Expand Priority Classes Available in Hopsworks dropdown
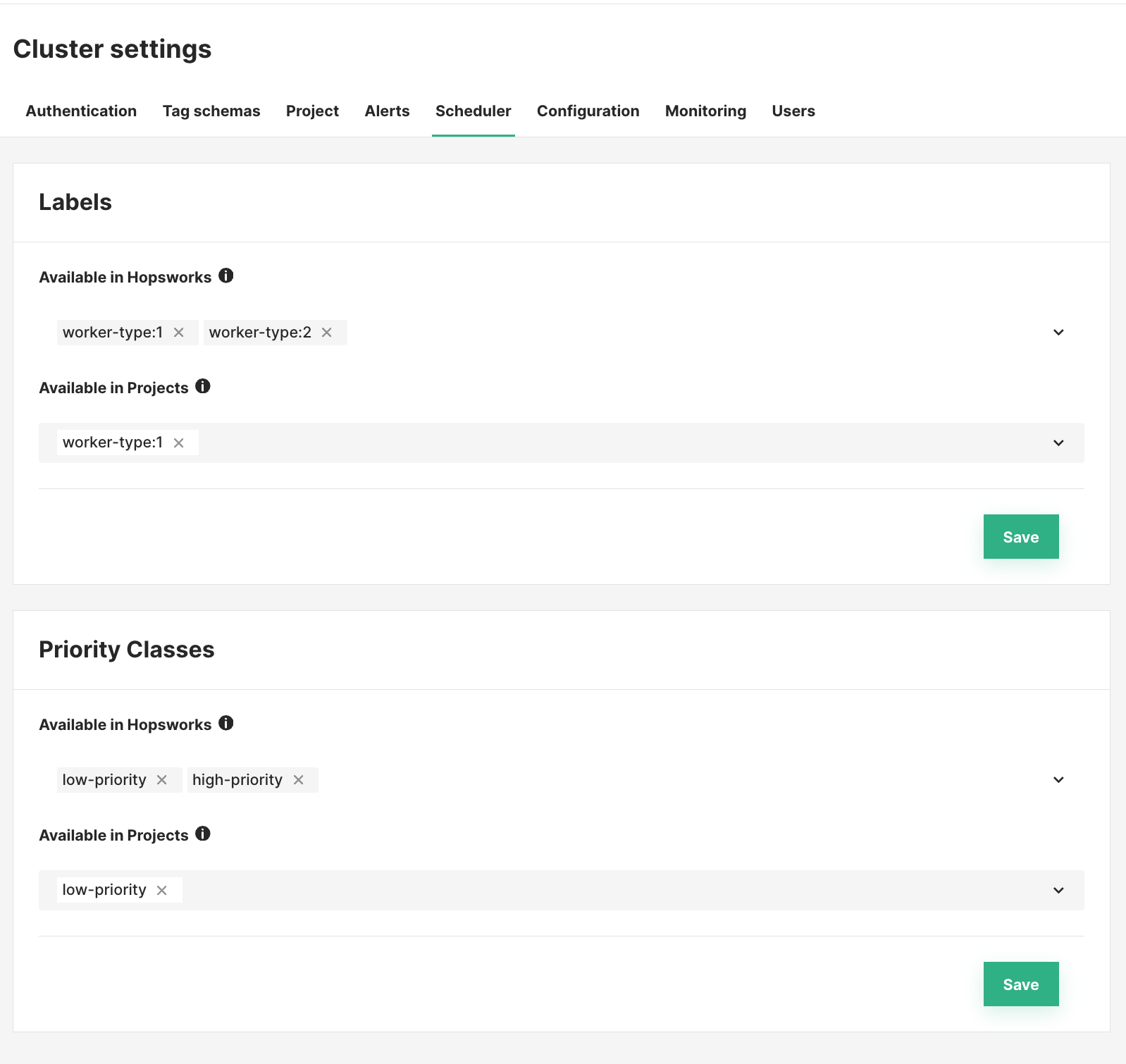Viewport: 1126px width, 1064px height. tap(1058, 780)
